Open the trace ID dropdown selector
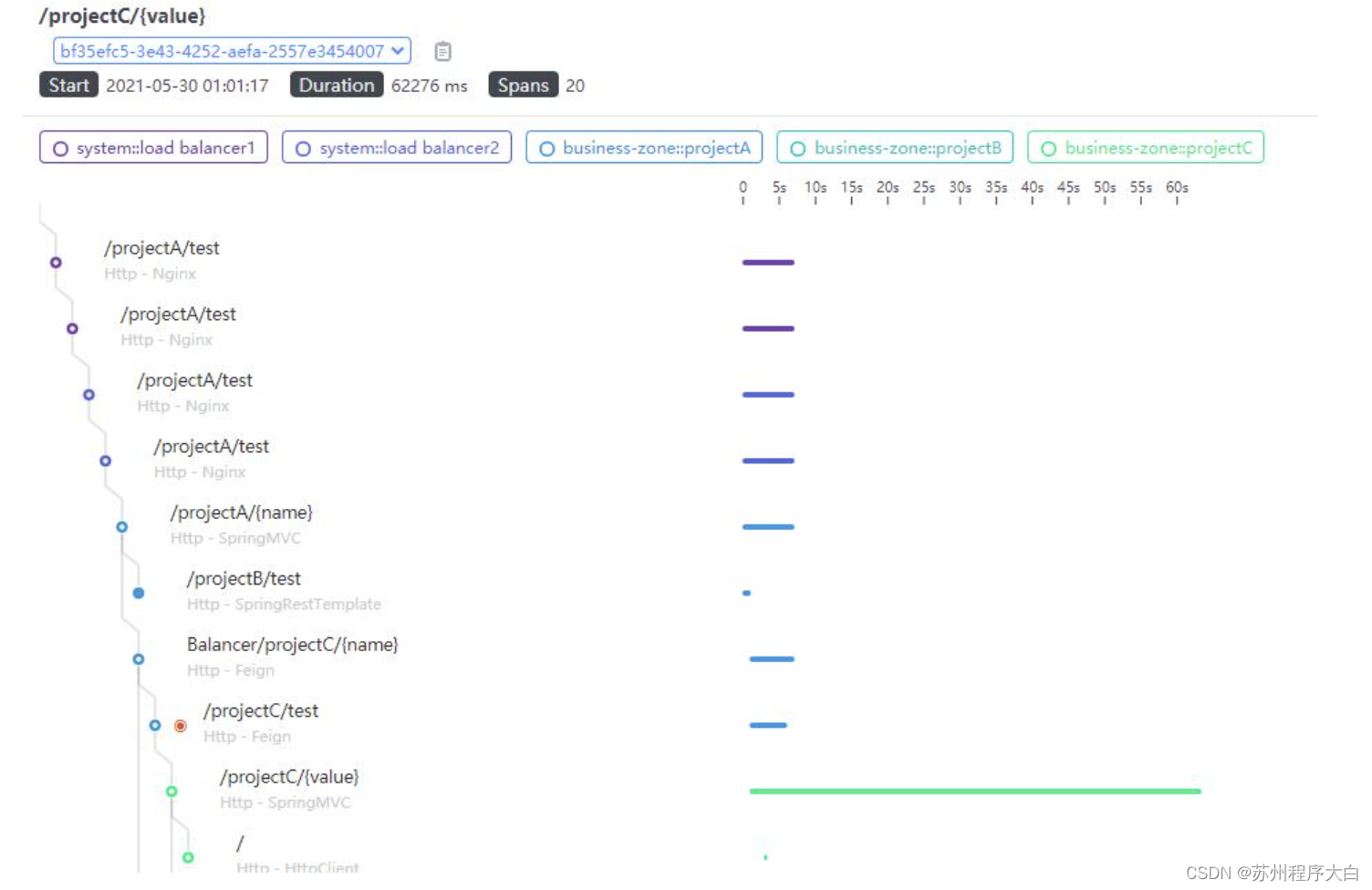The image size is (1372, 890). coord(232,51)
